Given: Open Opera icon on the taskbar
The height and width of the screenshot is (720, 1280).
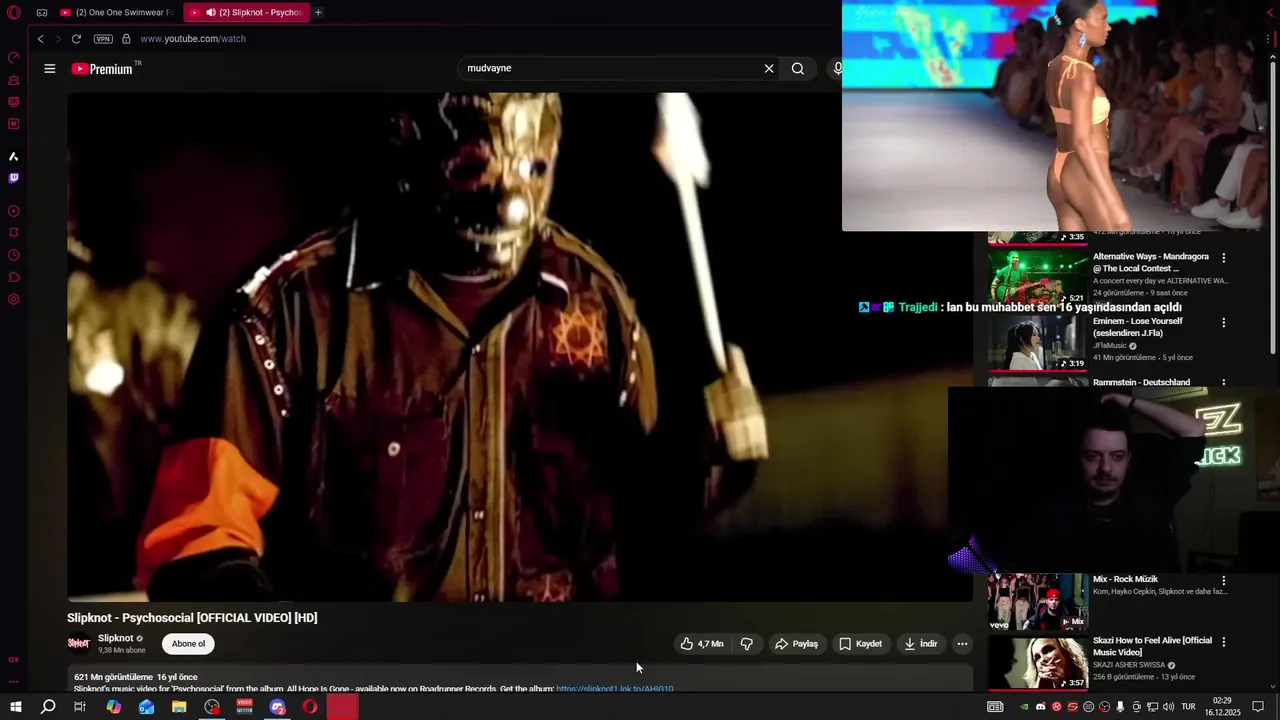Looking at the screenshot, I should [310, 707].
